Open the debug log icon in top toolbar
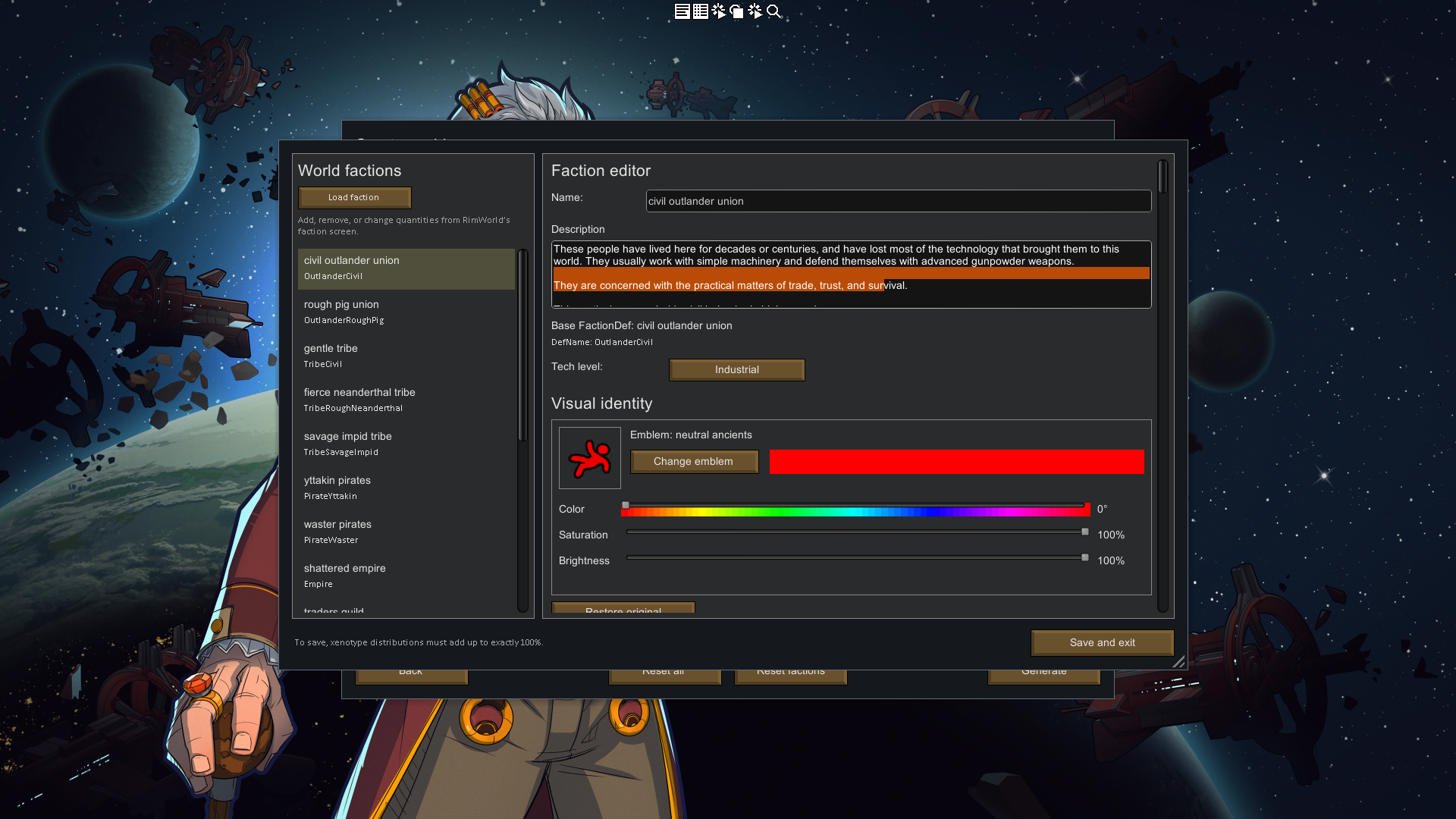Image resolution: width=1456 pixels, height=819 pixels. click(x=682, y=11)
